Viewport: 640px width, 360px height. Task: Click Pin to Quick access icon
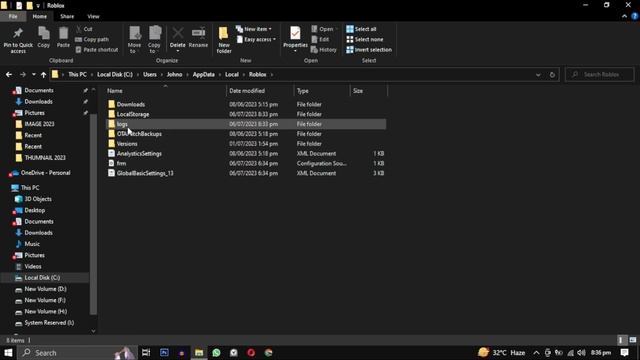(x=18, y=34)
